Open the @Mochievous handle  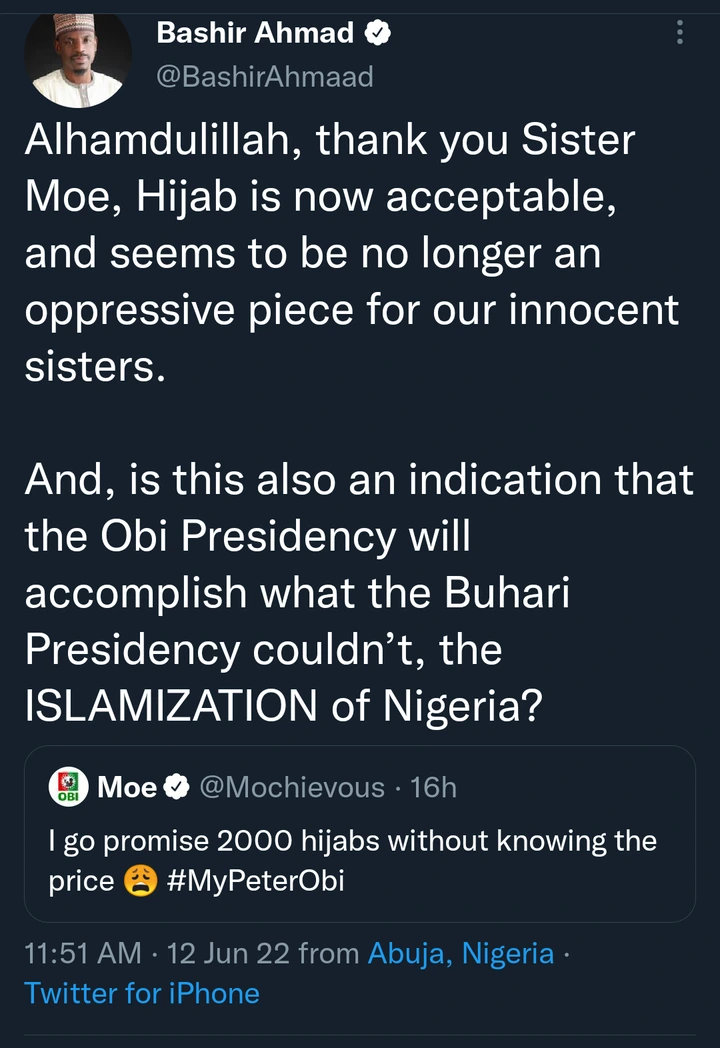tap(292, 788)
